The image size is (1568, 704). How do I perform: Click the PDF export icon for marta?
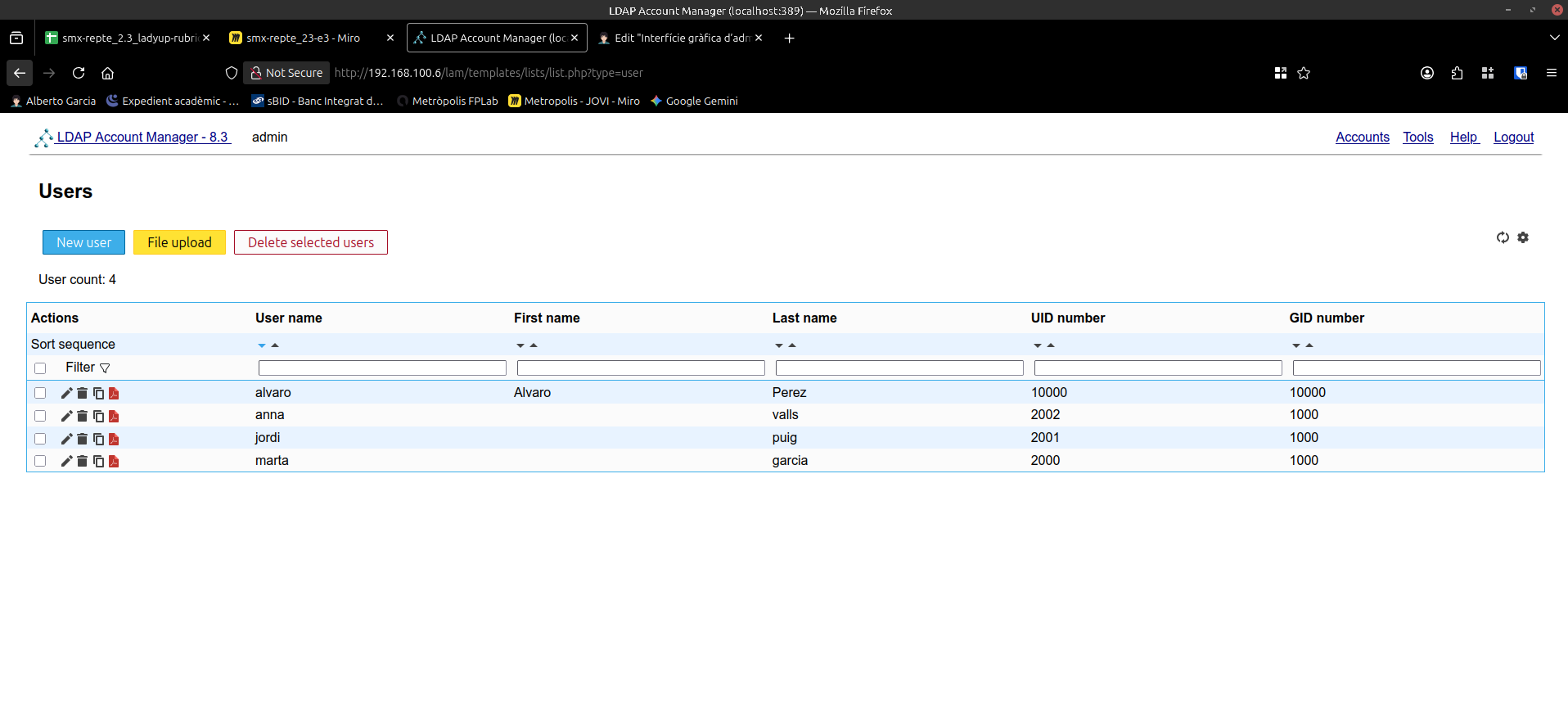[114, 462]
